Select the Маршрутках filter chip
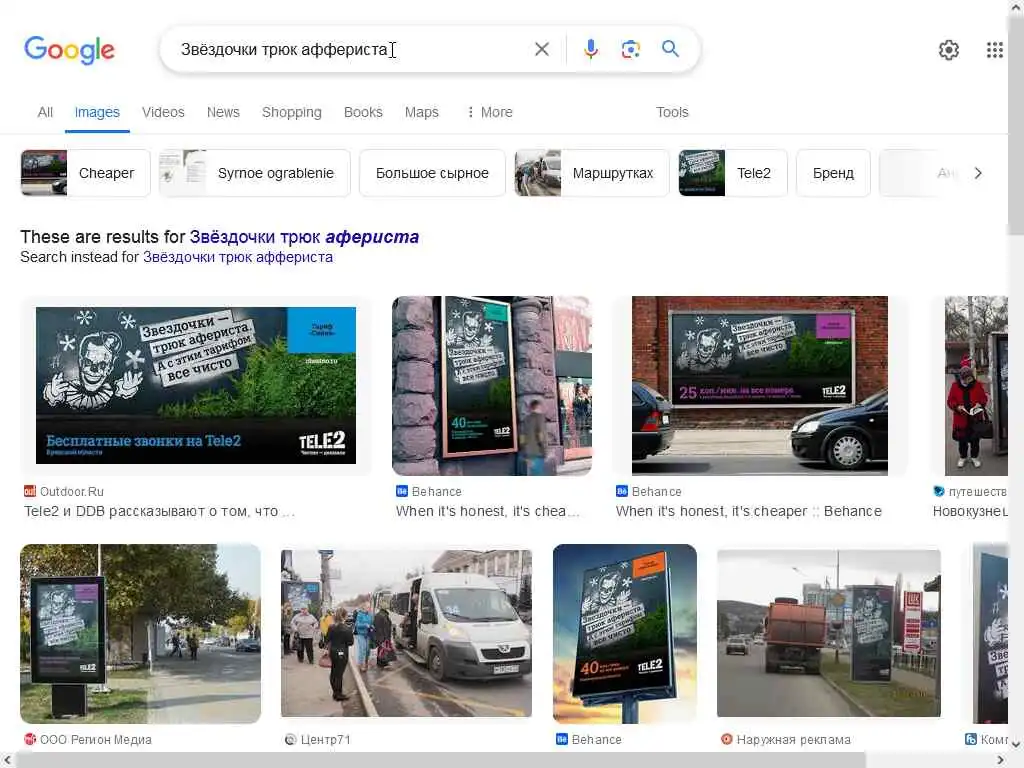The height and width of the screenshot is (768, 1024). [592, 173]
